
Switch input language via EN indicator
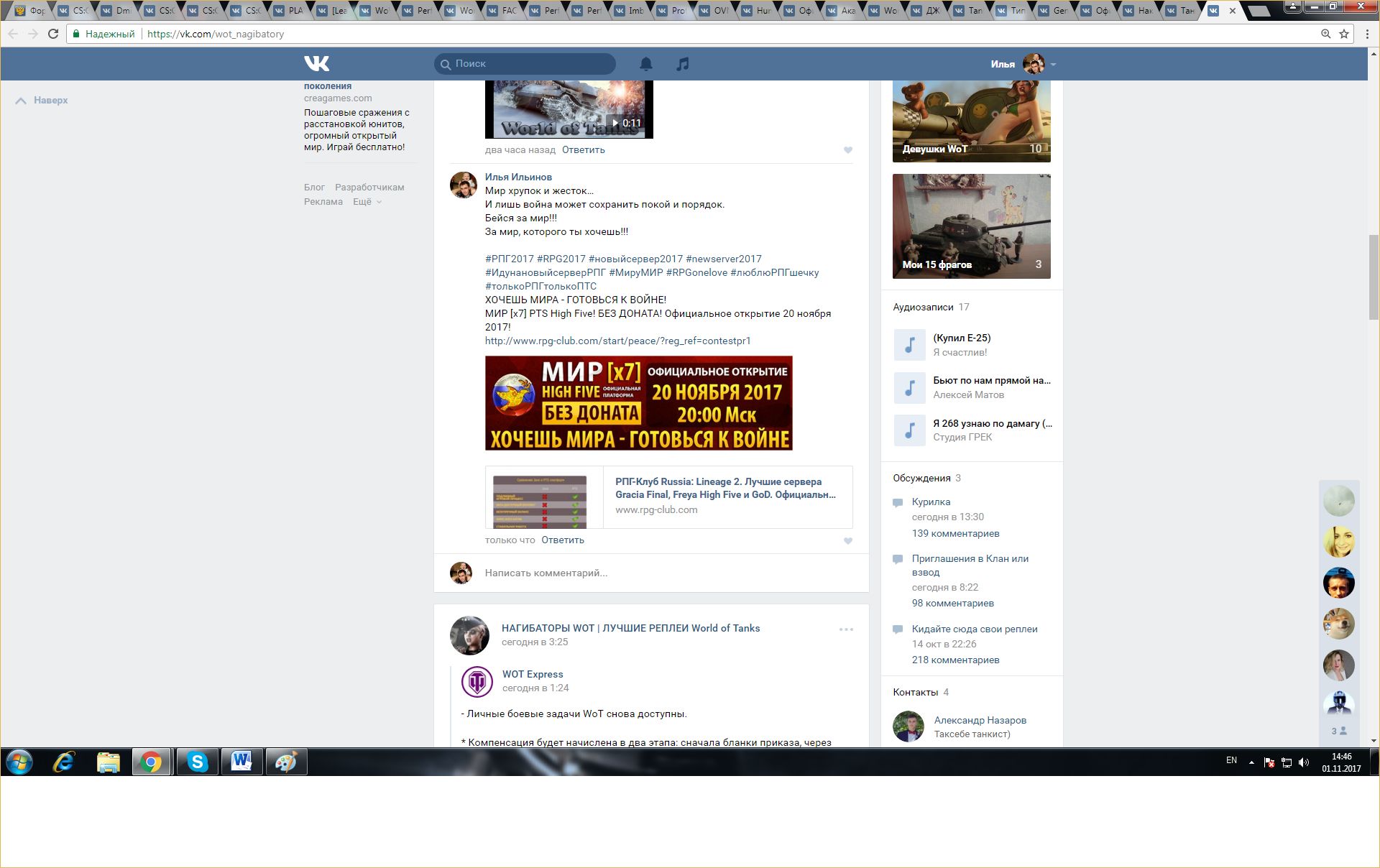click(1231, 760)
